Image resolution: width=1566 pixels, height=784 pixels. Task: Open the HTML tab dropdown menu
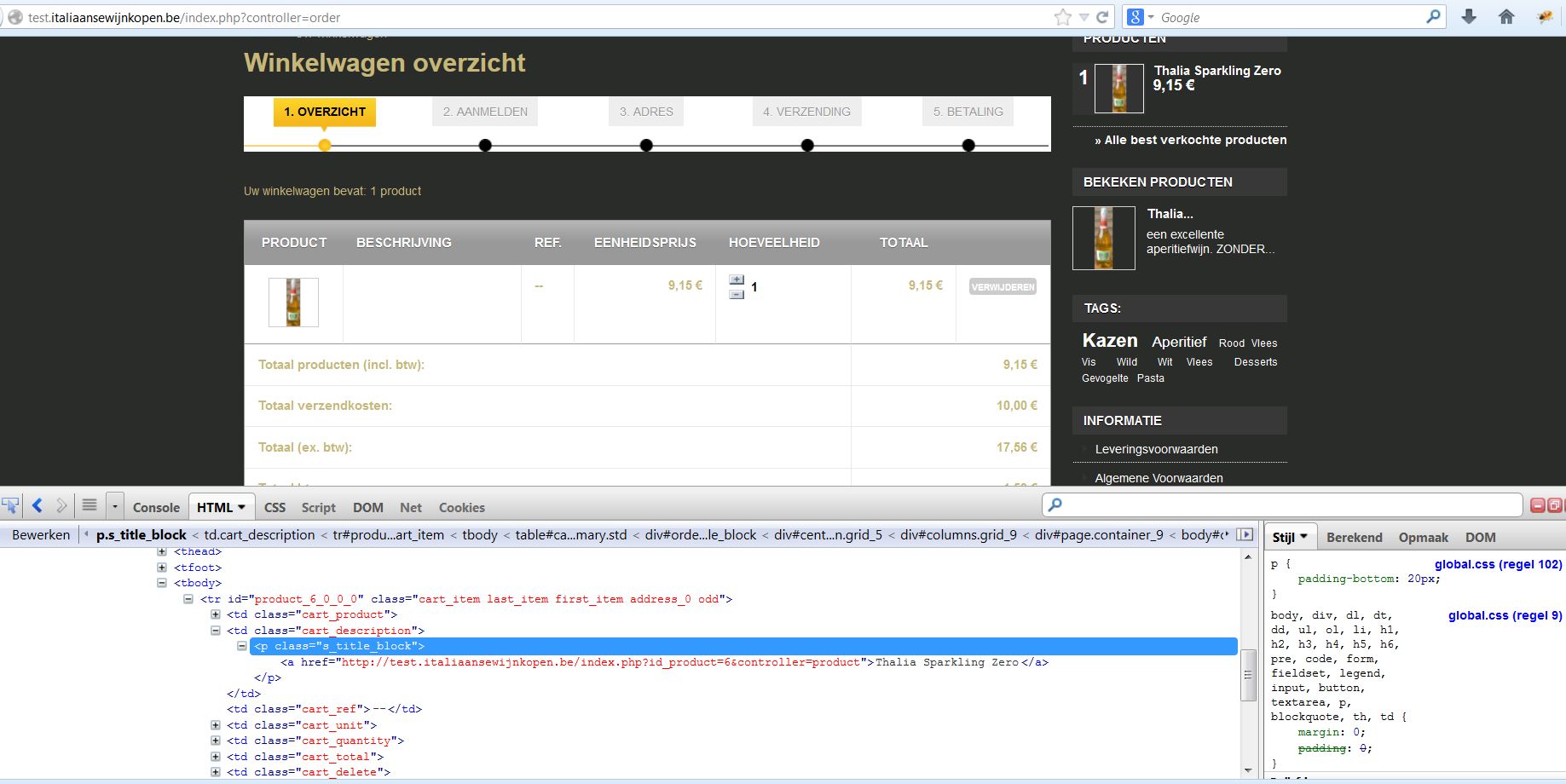point(241,507)
